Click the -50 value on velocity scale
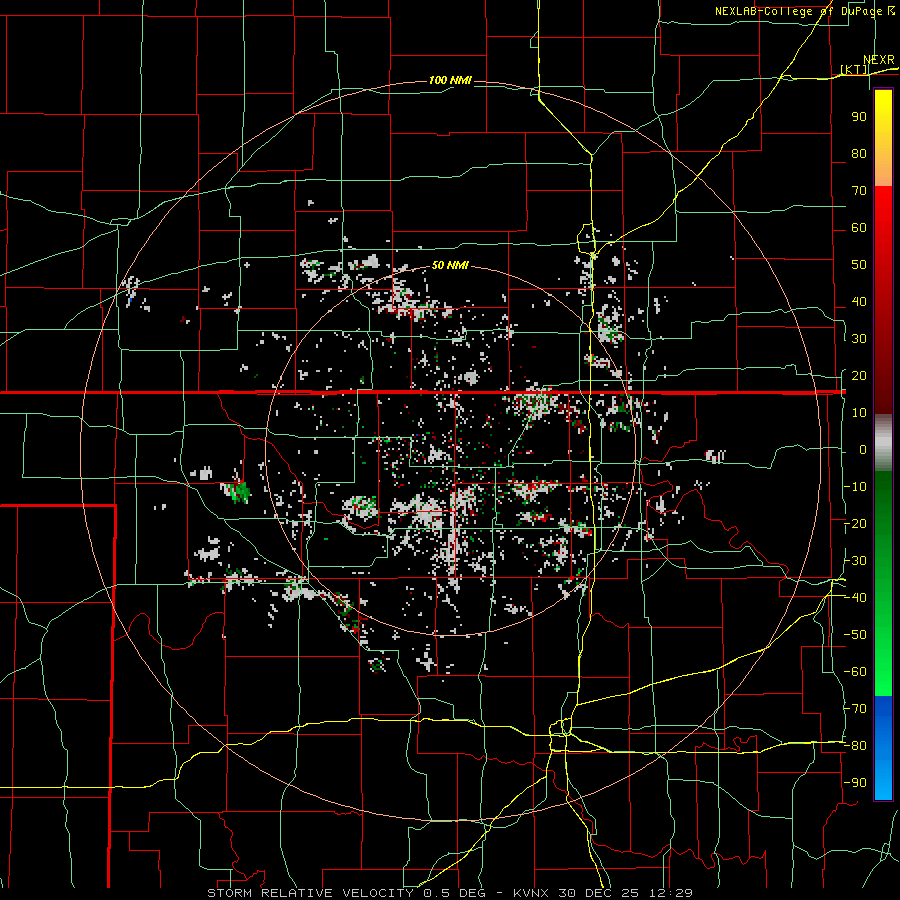Screen dimensions: 900x900 (855, 635)
